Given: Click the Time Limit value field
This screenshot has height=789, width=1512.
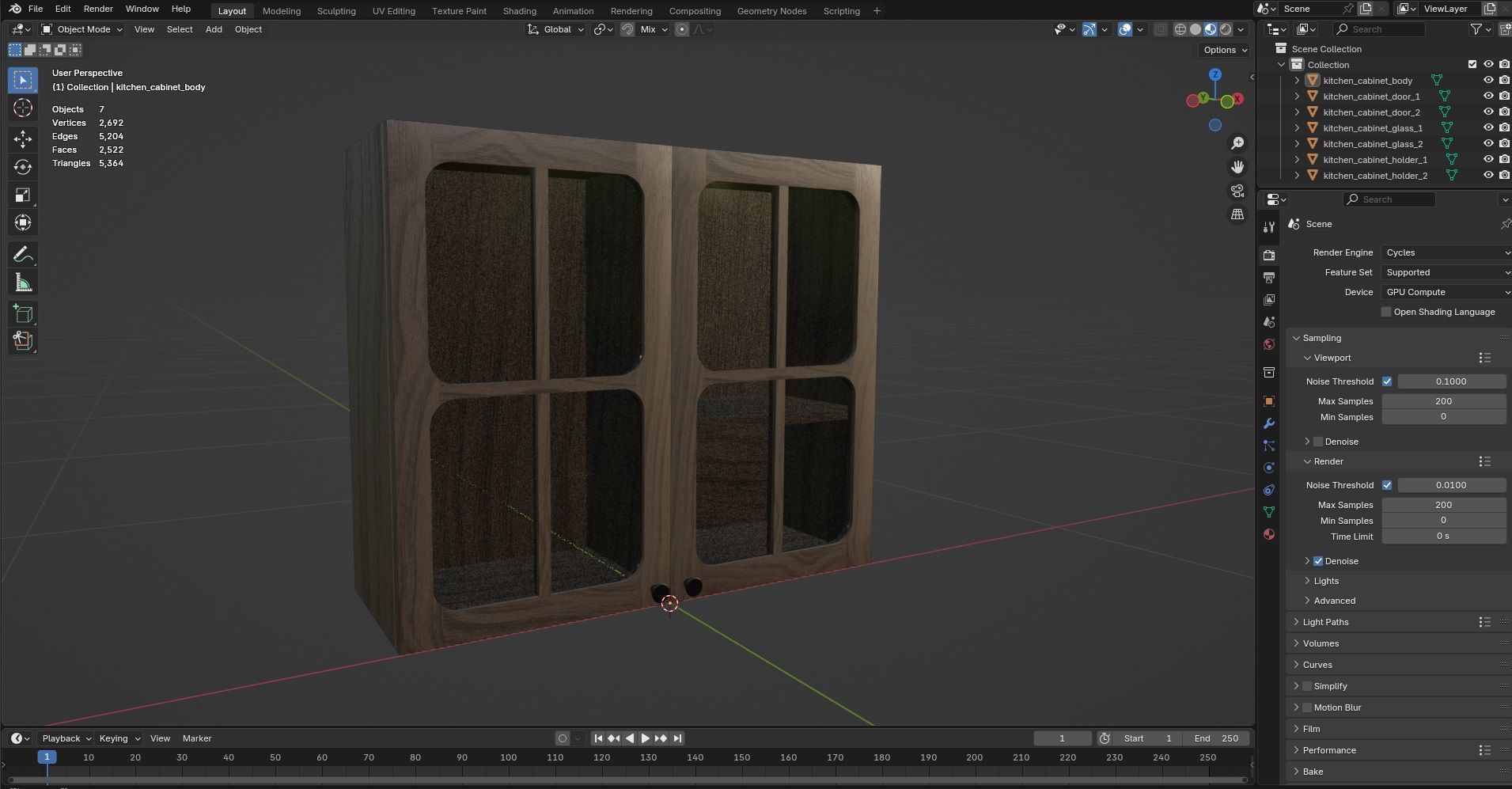Looking at the screenshot, I should 1443,537.
